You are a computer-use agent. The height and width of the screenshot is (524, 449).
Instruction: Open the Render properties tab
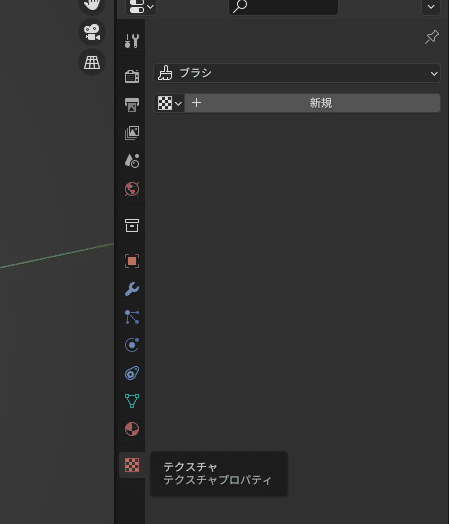(x=132, y=76)
